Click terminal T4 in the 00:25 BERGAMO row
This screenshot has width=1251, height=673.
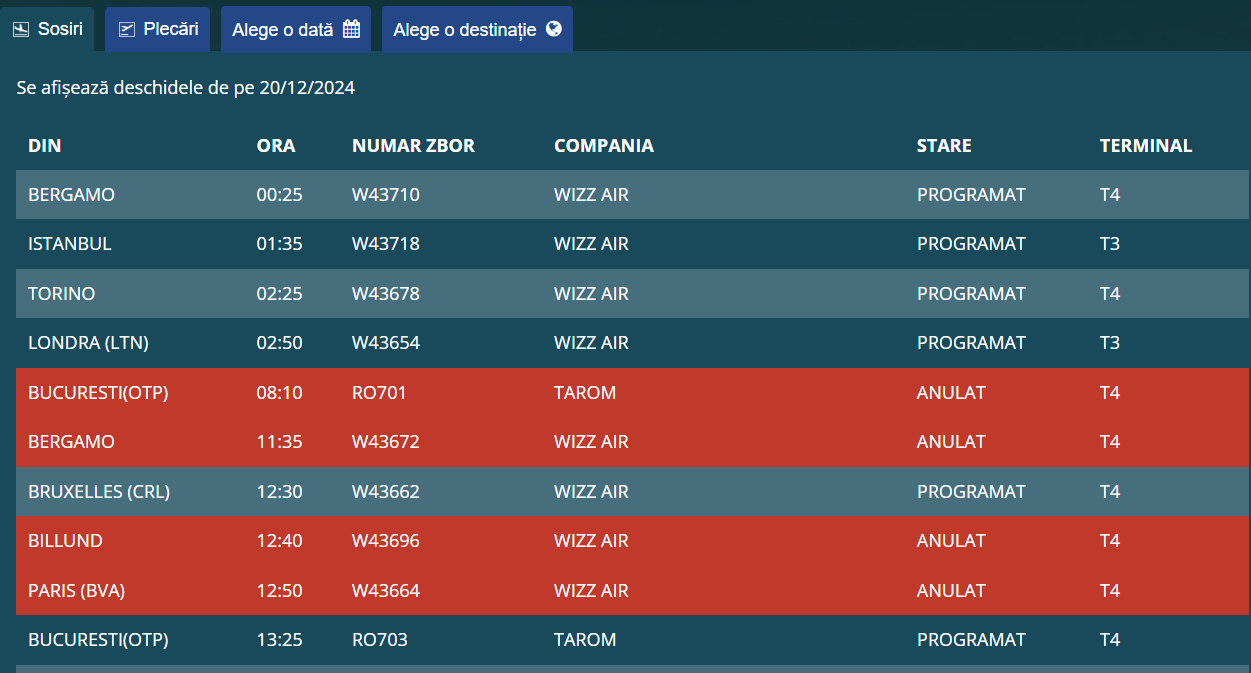(x=1110, y=195)
